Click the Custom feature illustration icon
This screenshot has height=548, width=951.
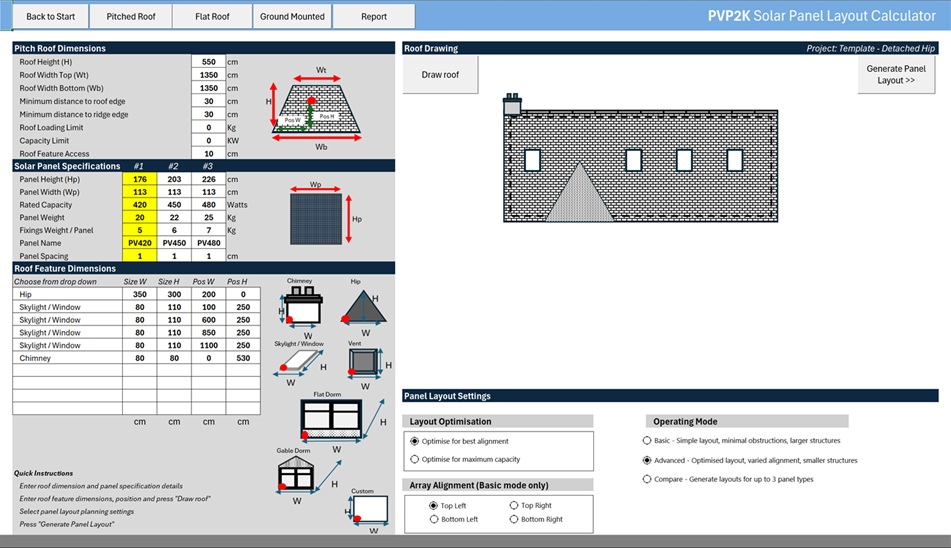[369, 509]
